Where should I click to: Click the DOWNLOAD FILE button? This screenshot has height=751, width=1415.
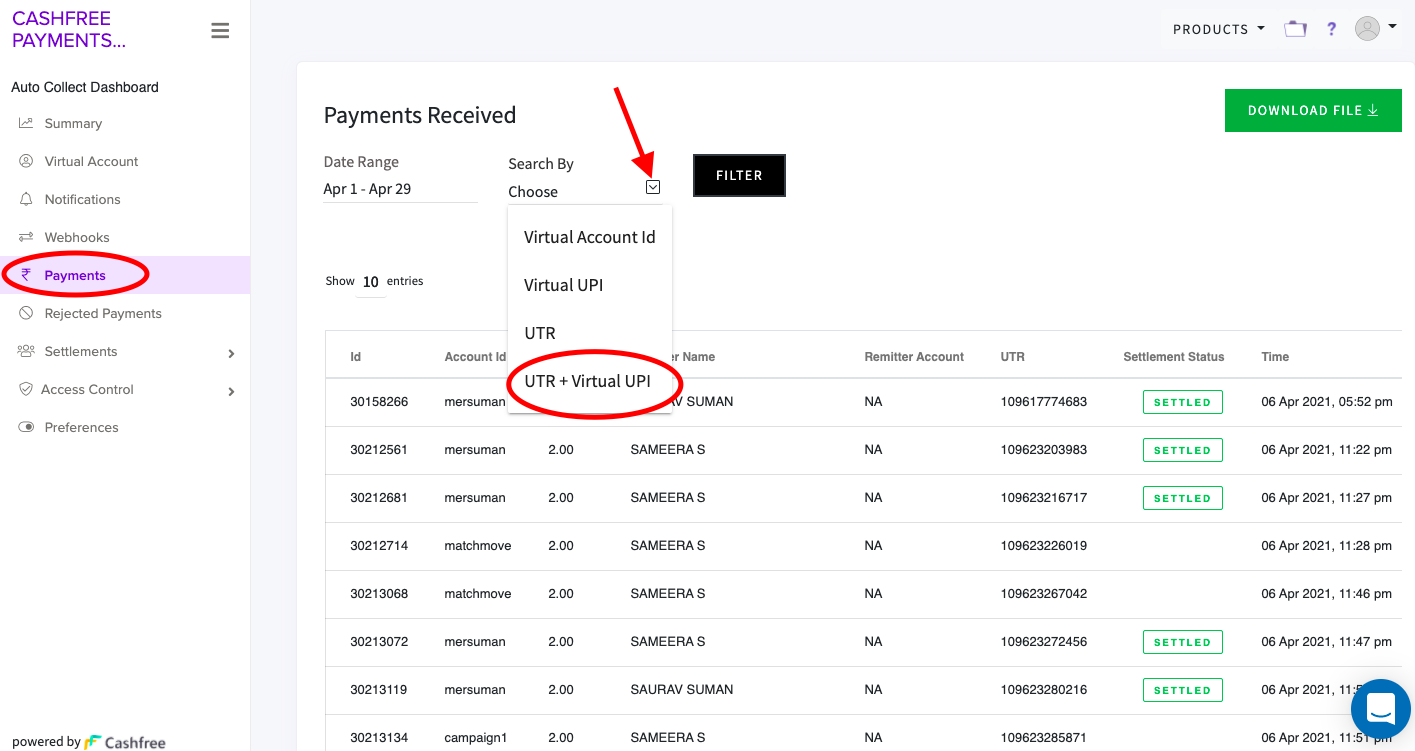[1313, 110]
